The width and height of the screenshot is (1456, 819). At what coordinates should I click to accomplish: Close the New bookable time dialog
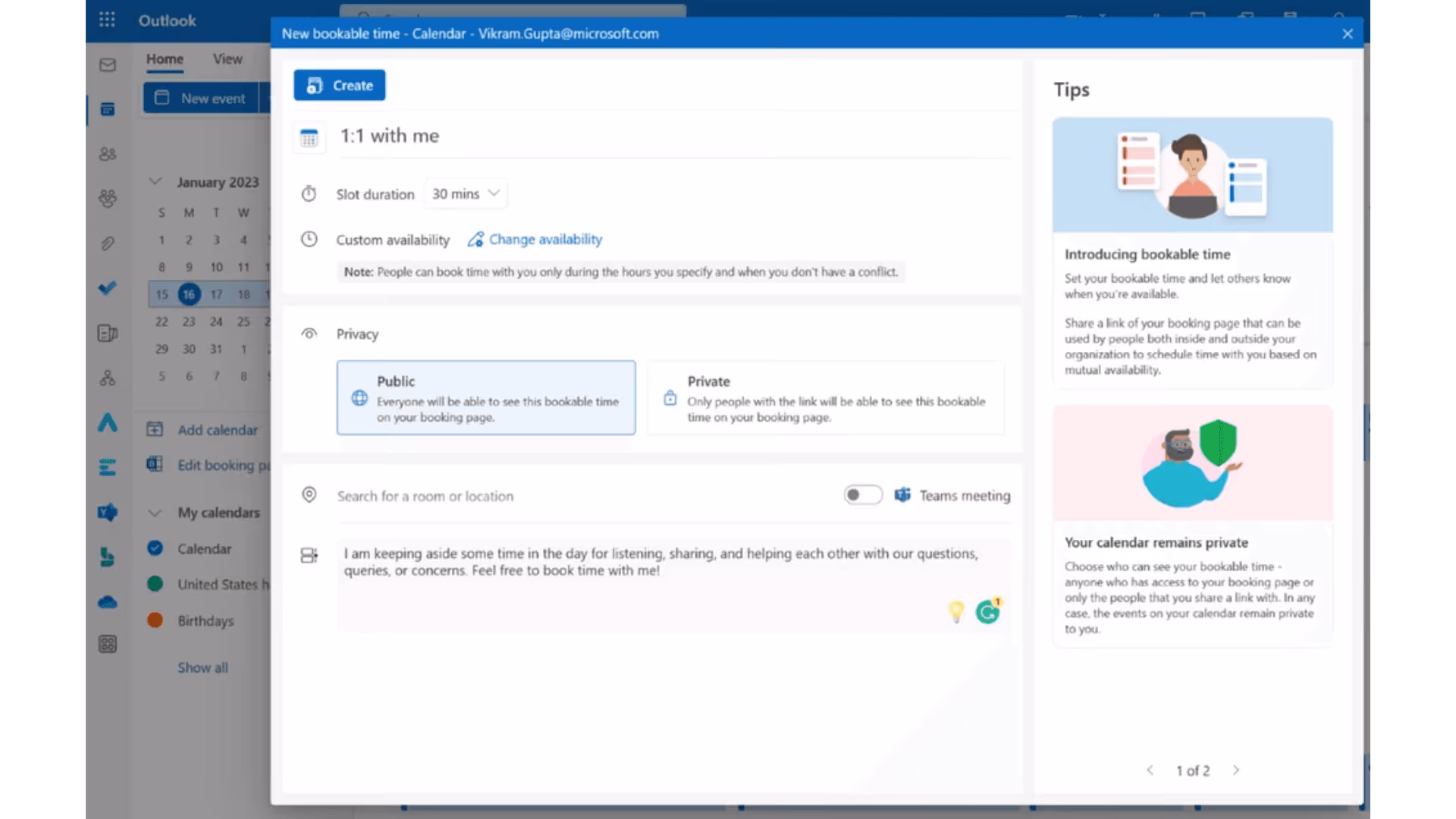1348,33
